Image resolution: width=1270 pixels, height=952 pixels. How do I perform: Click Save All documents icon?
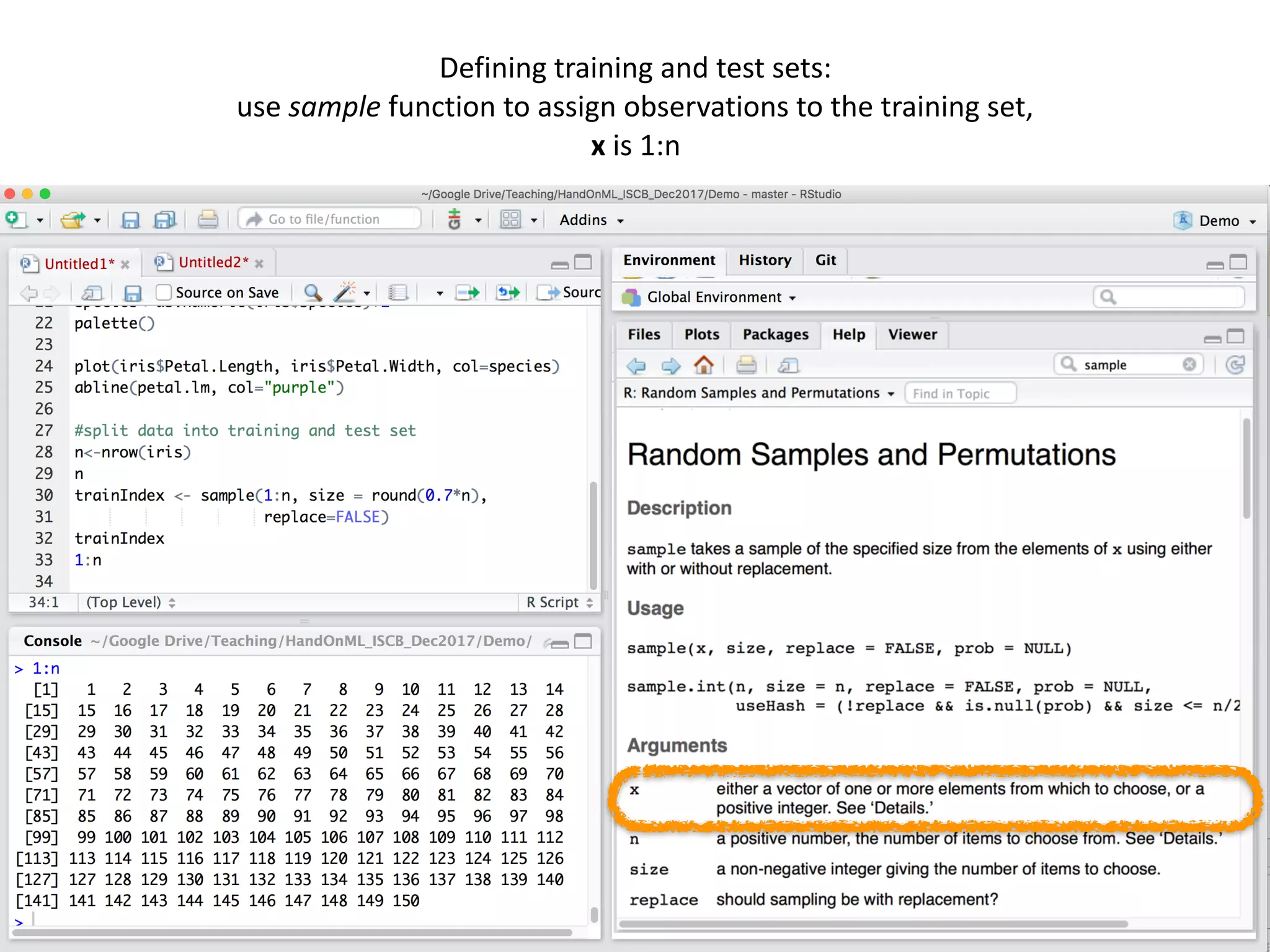[165, 220]
